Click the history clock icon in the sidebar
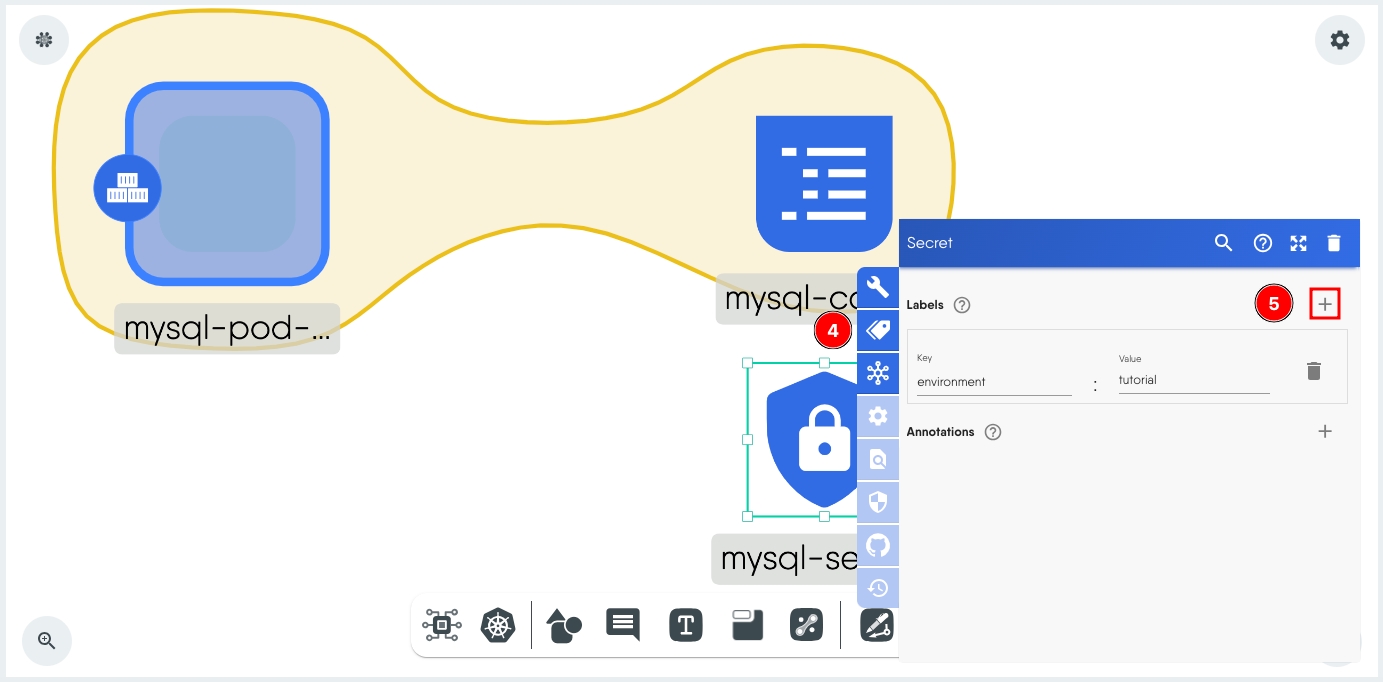The image size is (1383, 682). [x=878, y=588]
